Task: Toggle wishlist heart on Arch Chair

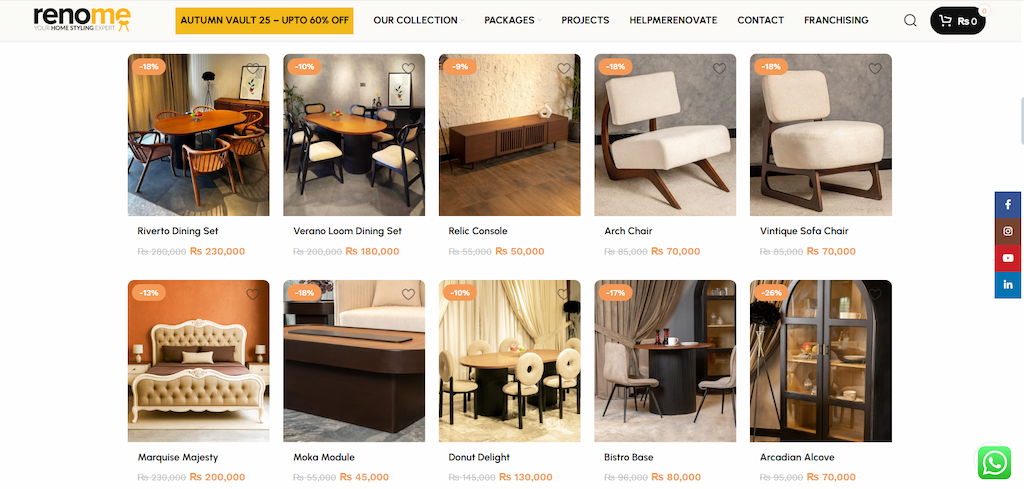Action: [719, 69]
